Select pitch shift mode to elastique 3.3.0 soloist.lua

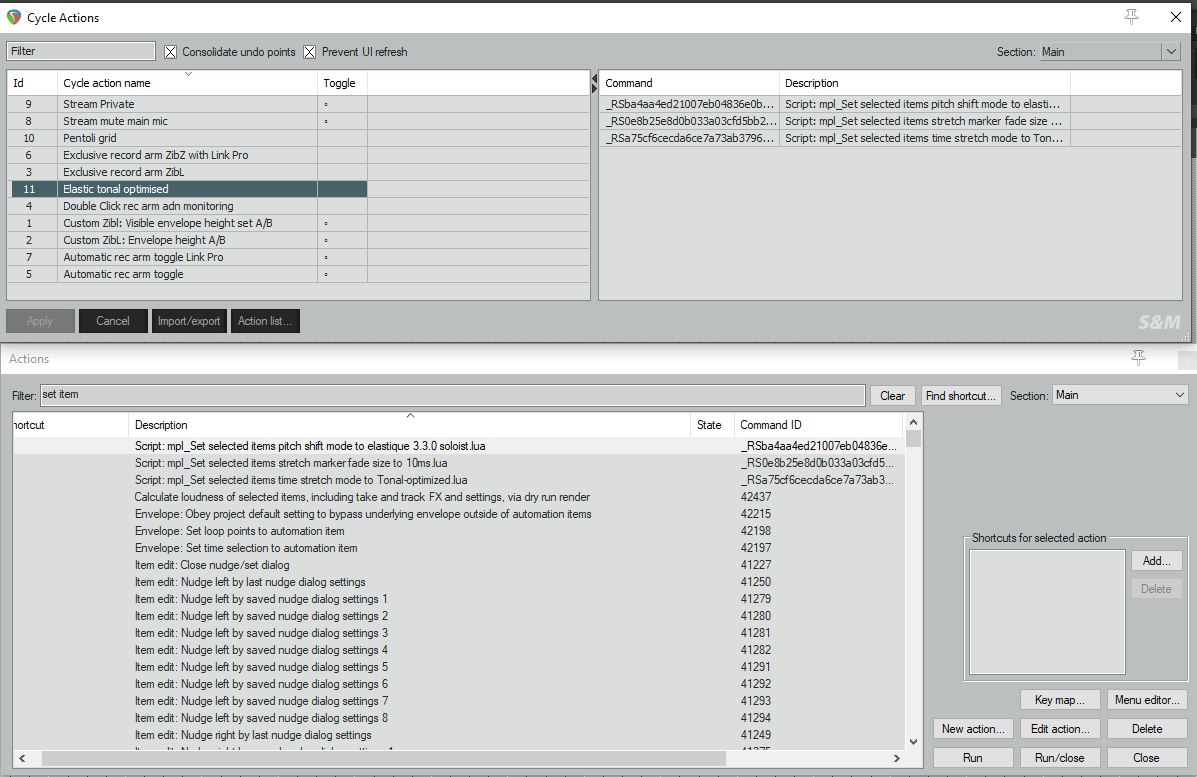coord(458,446)
